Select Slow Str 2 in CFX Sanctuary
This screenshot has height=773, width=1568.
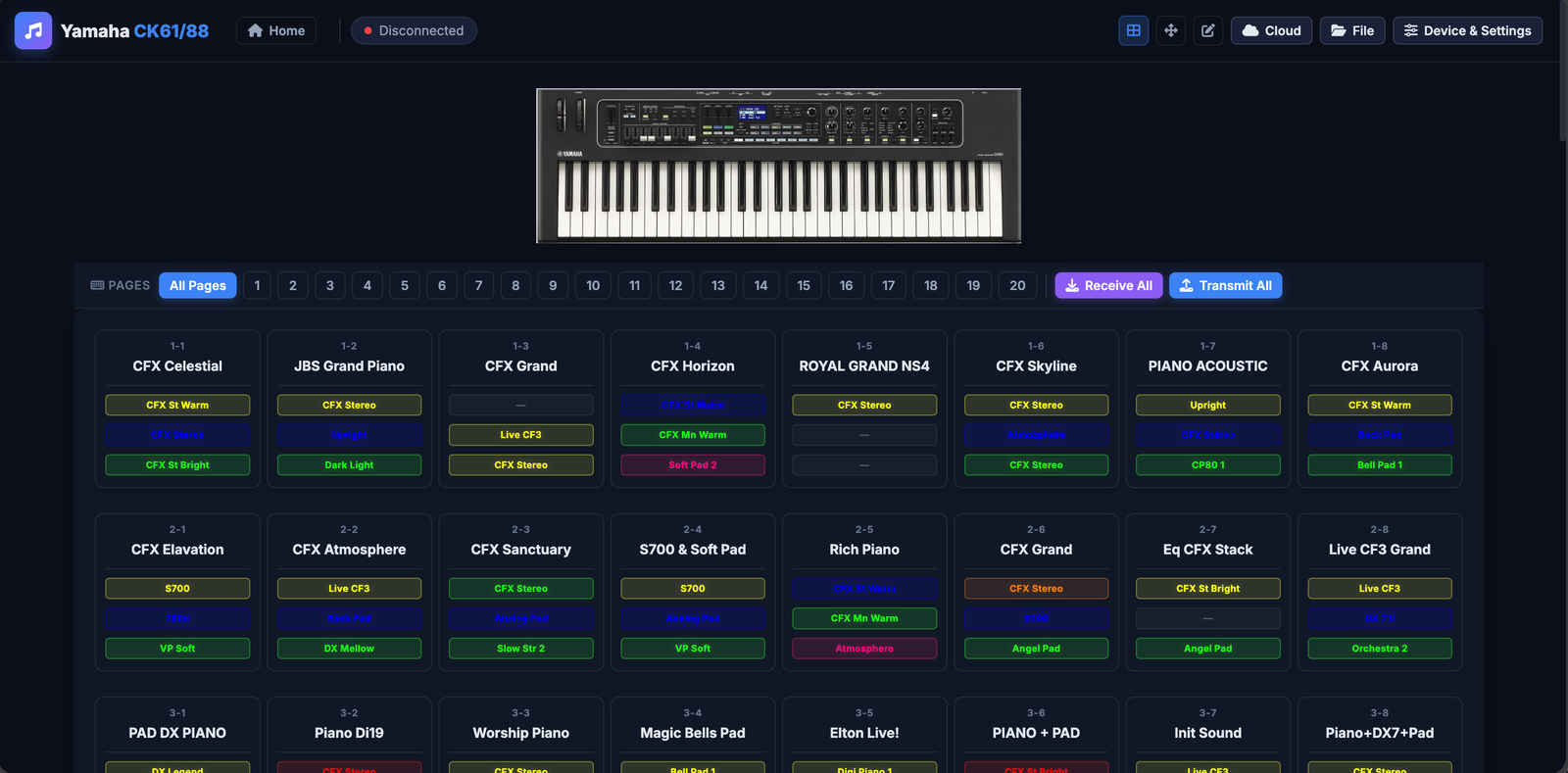point(521,648)
